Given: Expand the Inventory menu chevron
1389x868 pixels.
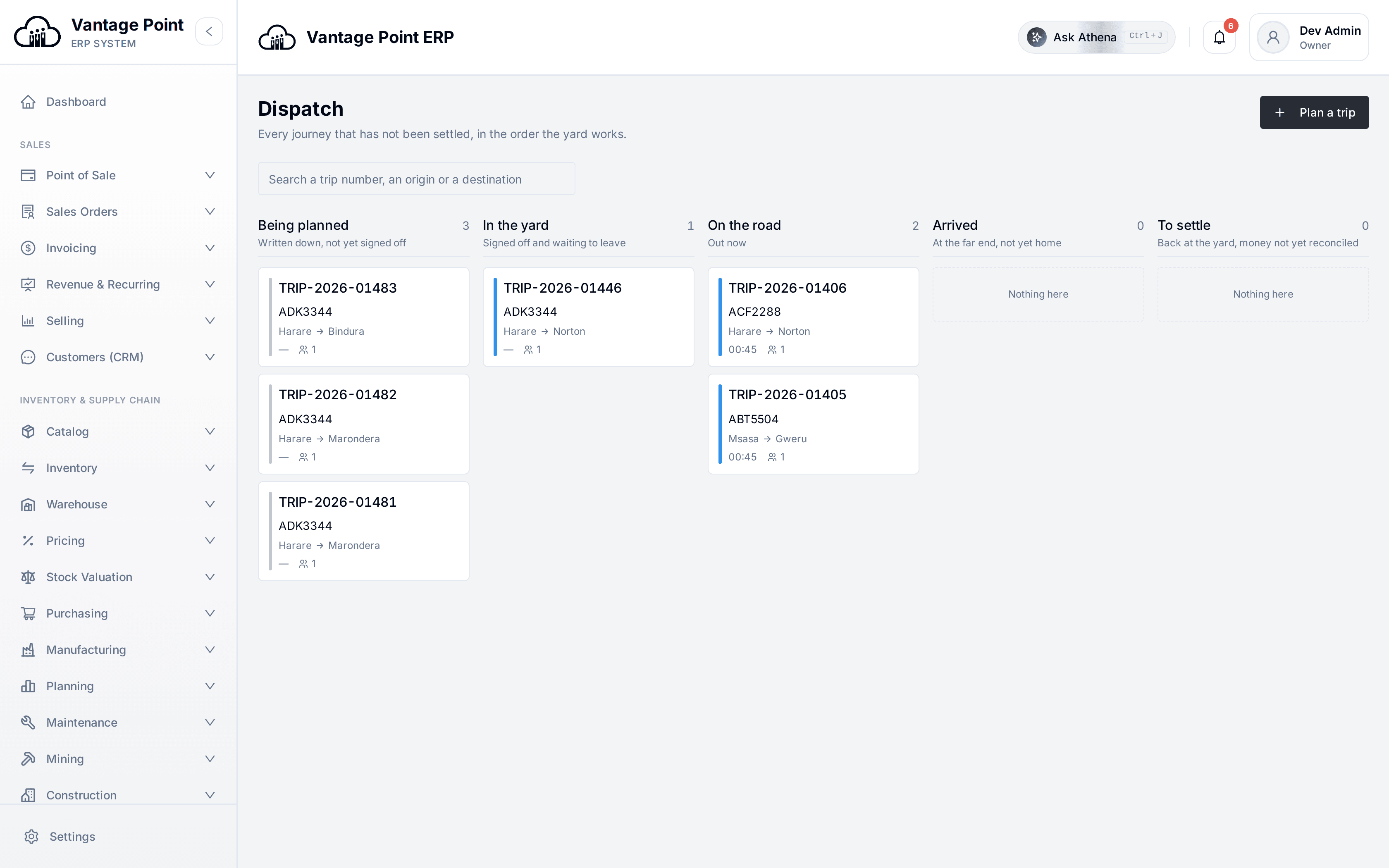Looking at the screenshot, I should (210, 468).
